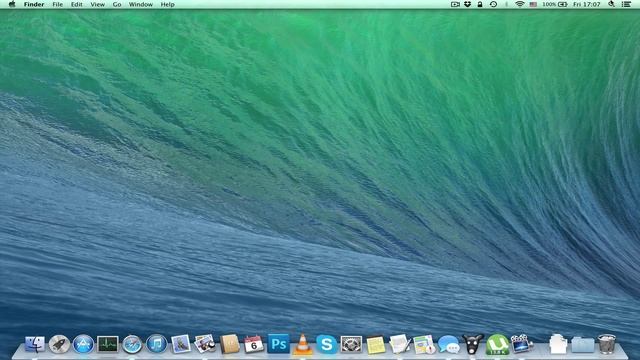Open the Apple menu
Viewport: 640px width, 360px height.
coord(12,4)
